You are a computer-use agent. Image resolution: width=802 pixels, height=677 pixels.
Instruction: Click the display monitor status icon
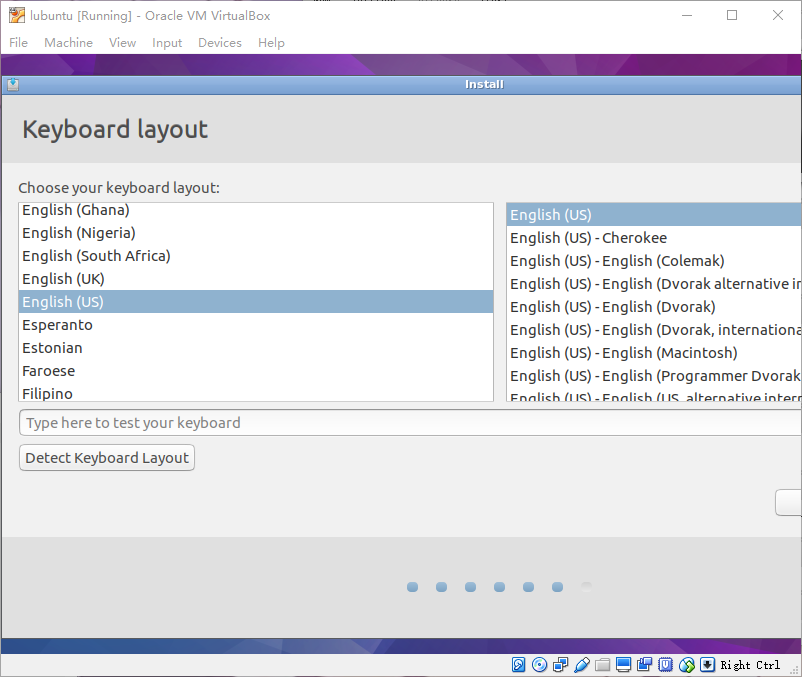point(624,665)
